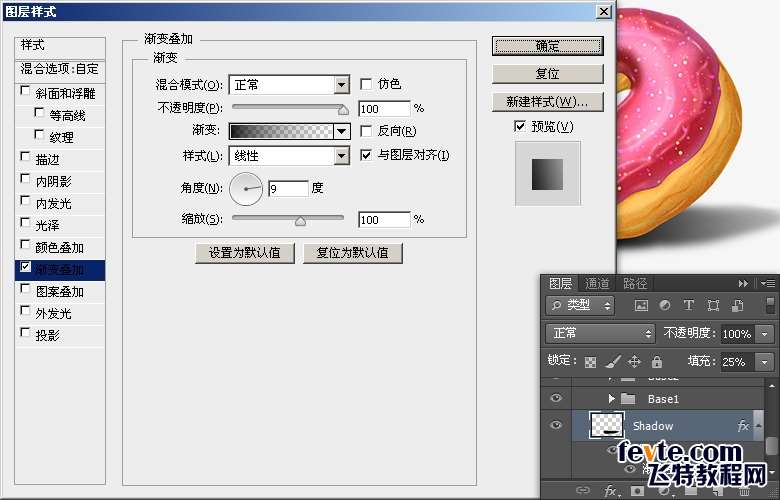Image resolution: width=780 pixels, height=500 pixels.
Task: Enable the 投影 drop shadow checkbox
Action: pos(25,332)
